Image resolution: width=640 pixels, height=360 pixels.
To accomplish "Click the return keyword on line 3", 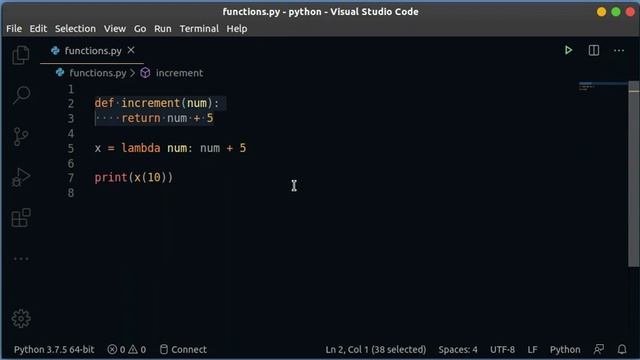I will [x=140, y=118].
